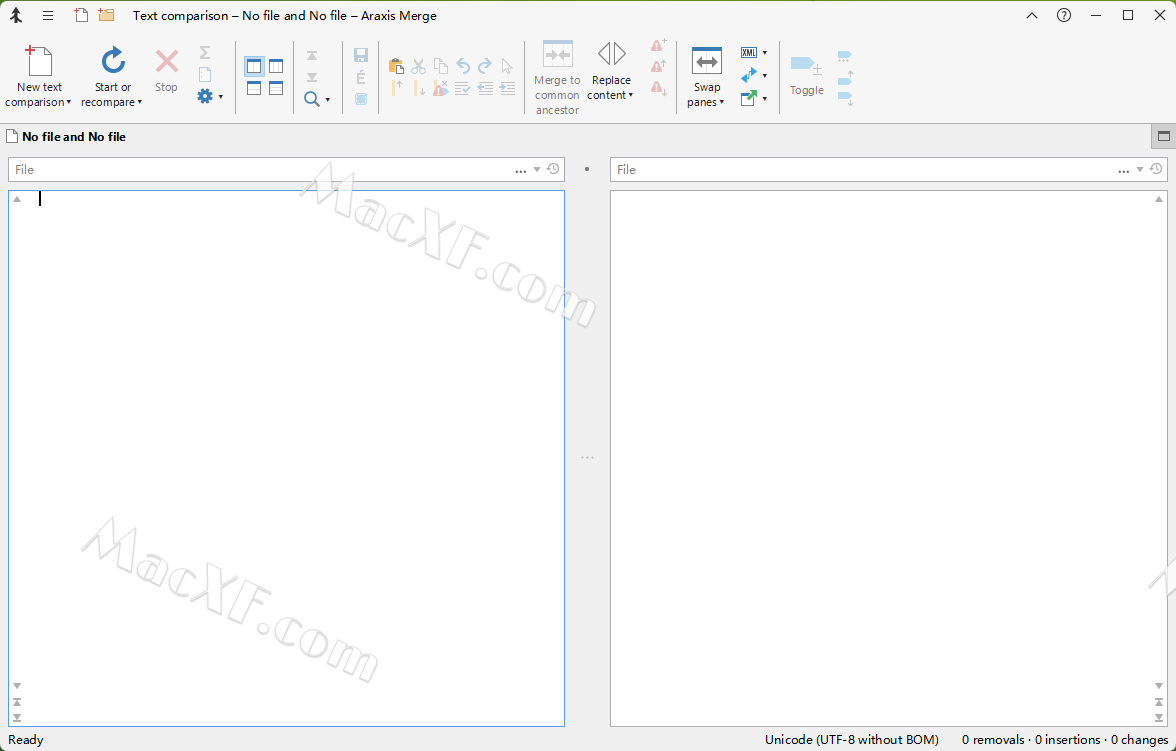This screenshot has height=751, width=1176.
Task: Select the two-way horizontal layout icon
Action: (254, 89)
